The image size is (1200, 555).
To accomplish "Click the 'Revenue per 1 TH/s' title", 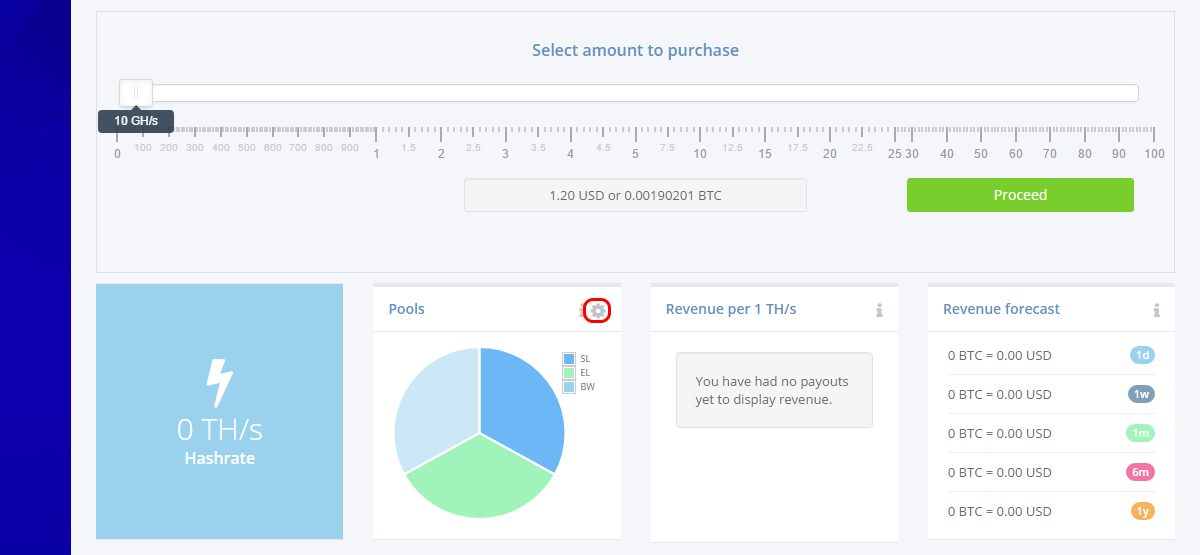I will tap(731, 309).
